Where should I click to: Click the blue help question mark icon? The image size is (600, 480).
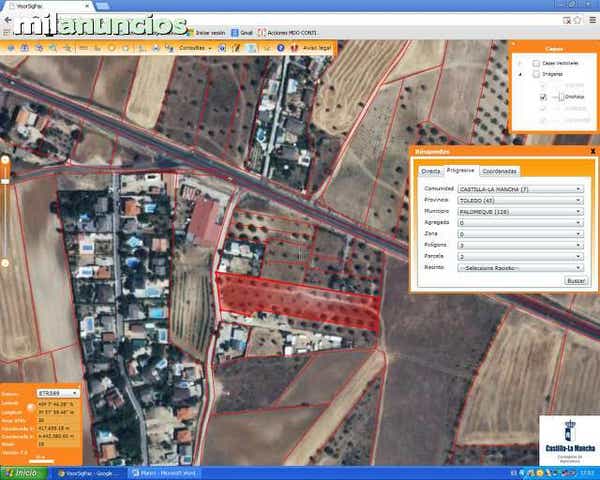coord(281,47)
